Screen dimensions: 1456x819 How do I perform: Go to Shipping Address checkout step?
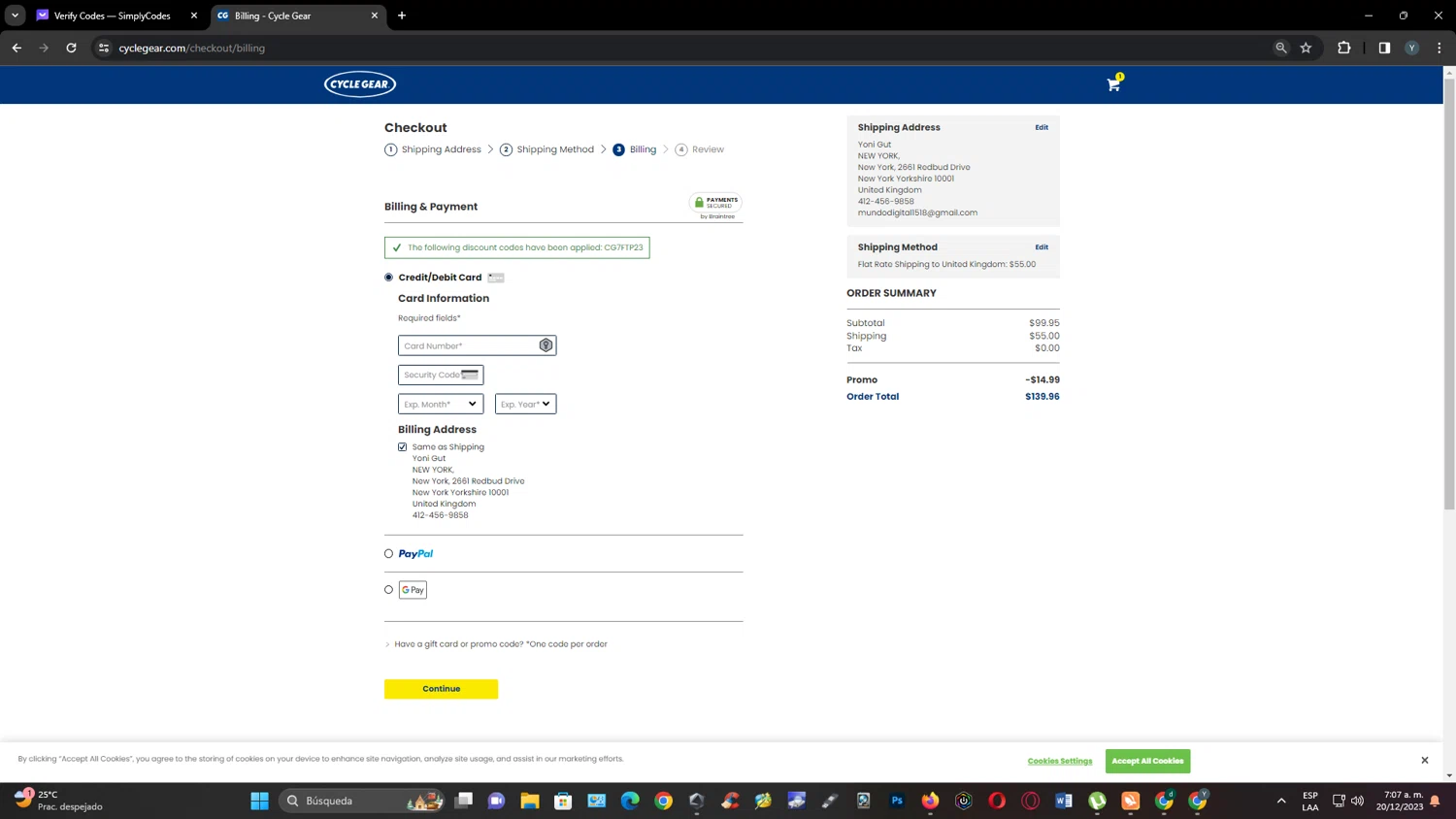(433, 149)
